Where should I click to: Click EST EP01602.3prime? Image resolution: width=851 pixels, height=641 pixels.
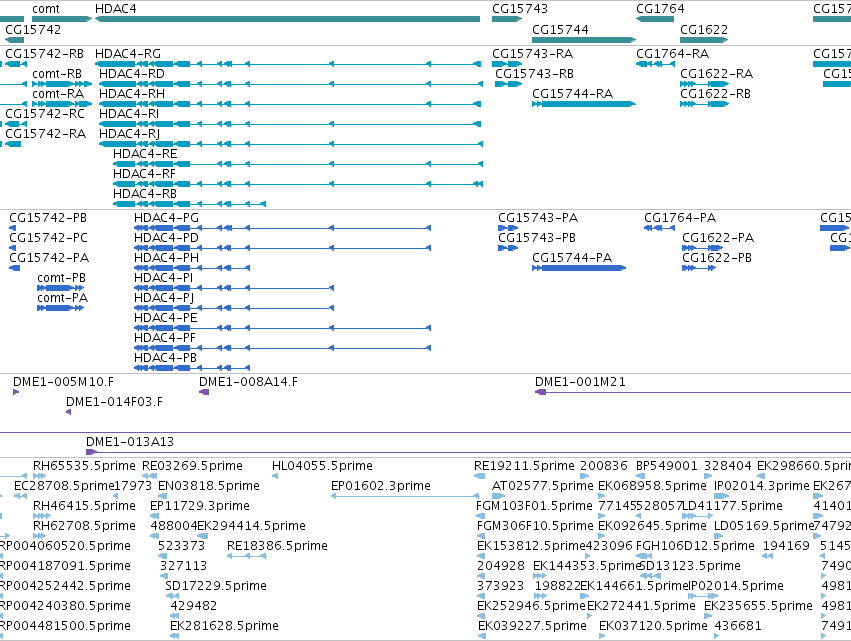(x=380, y=486)
